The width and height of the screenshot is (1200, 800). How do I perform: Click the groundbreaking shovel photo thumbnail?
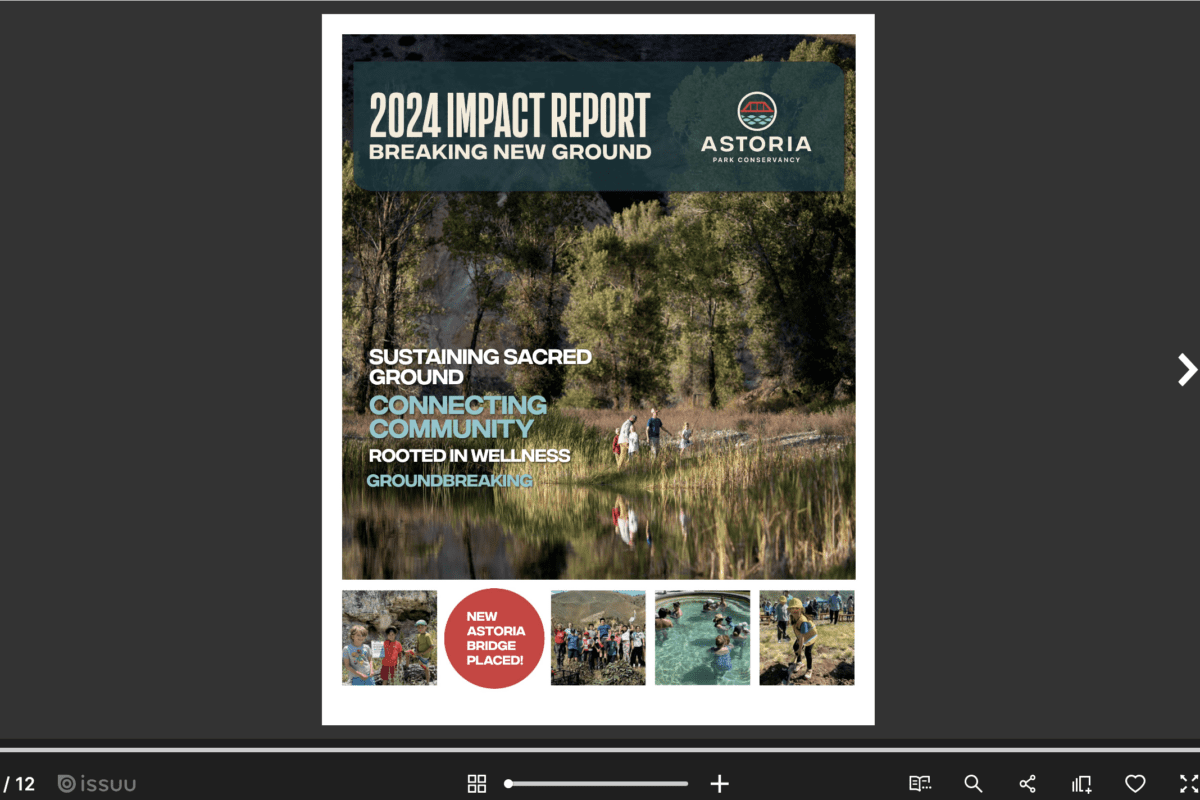807,638
